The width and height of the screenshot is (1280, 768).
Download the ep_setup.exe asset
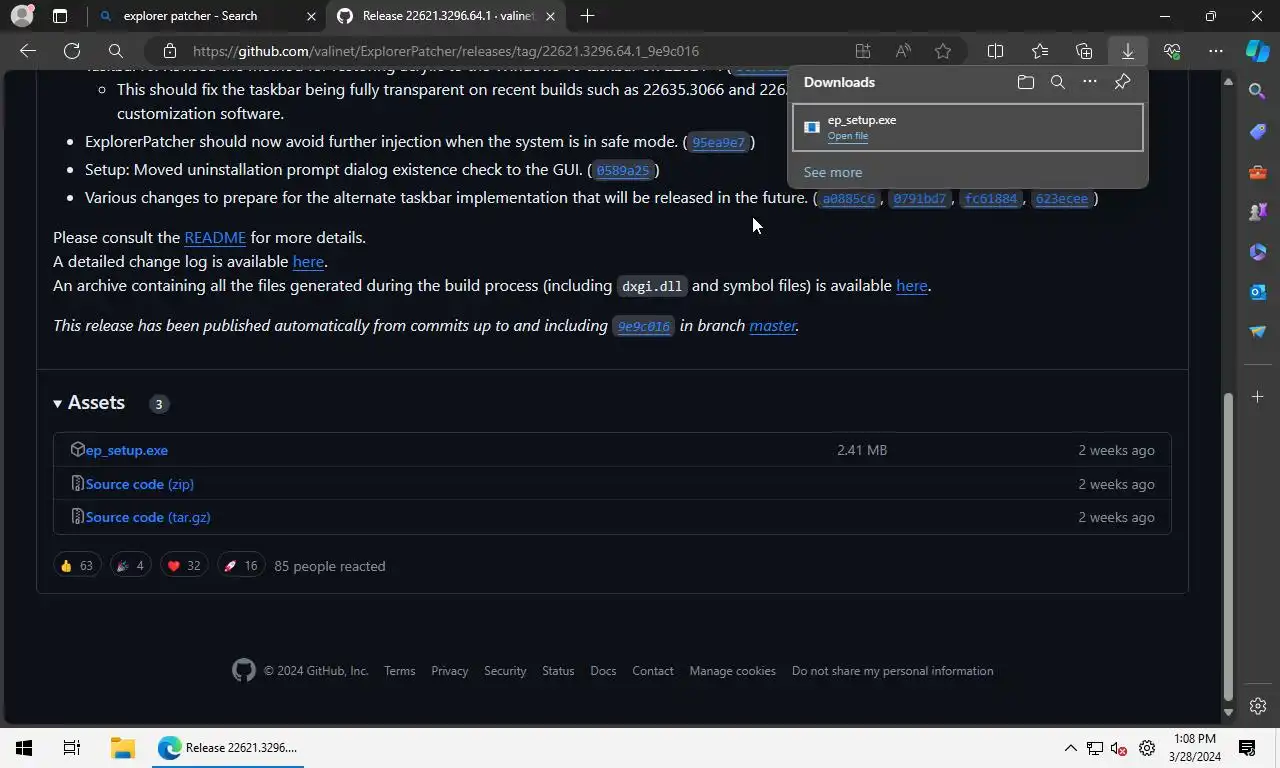coord(127,450)
